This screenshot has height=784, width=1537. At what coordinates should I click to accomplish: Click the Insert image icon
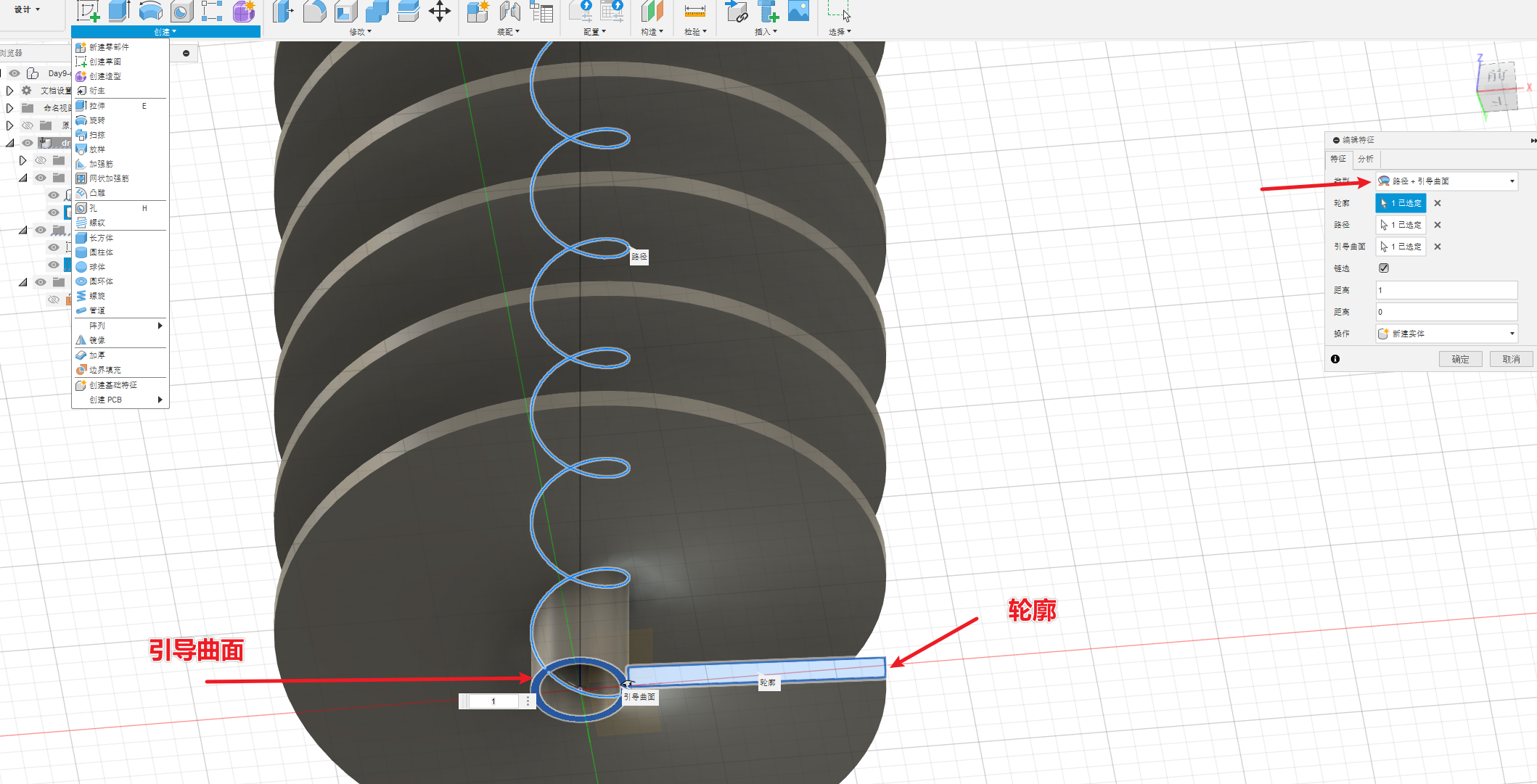(x=798, y=12)
